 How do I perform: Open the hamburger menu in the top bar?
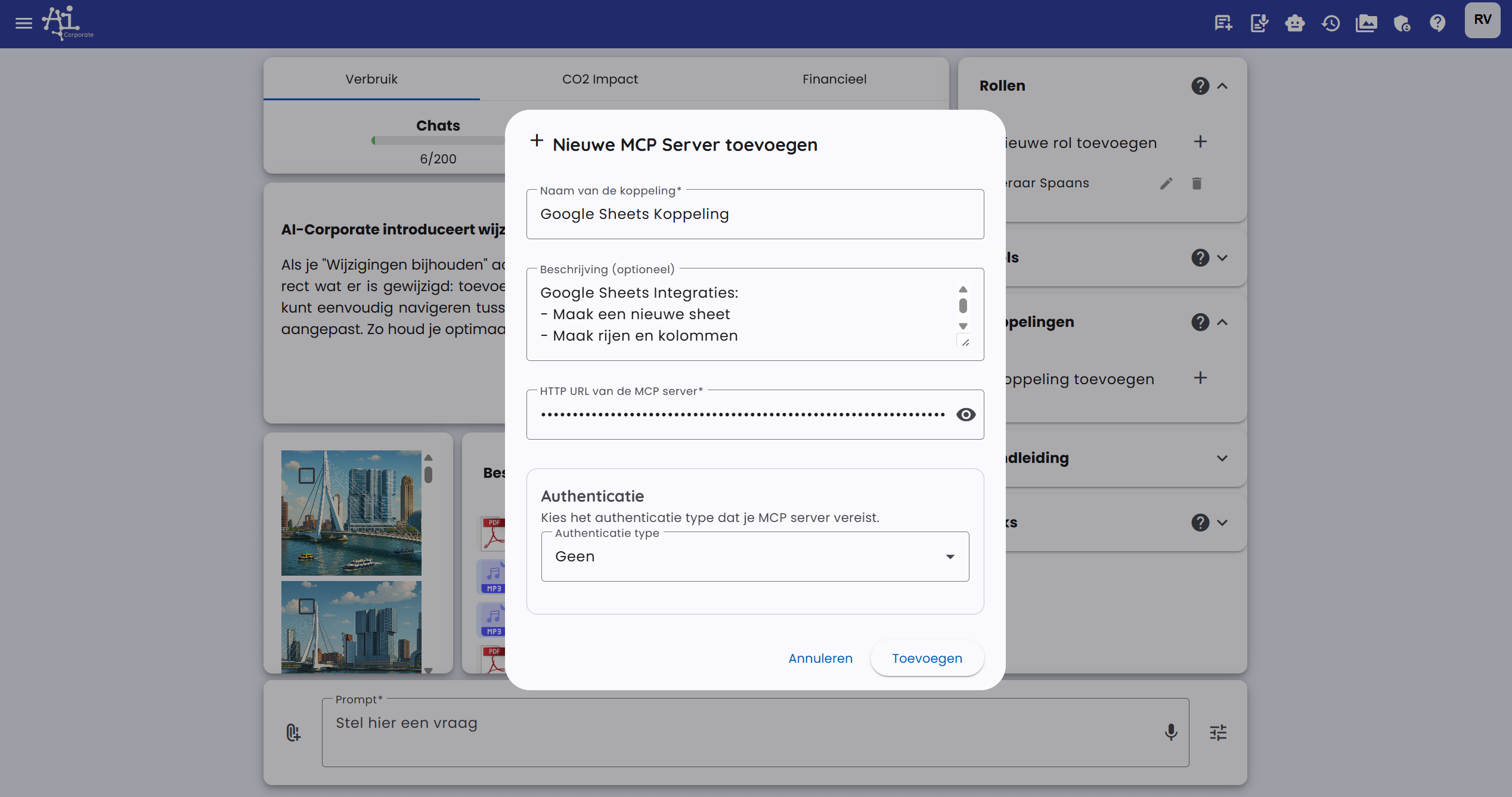coord(24,23)
